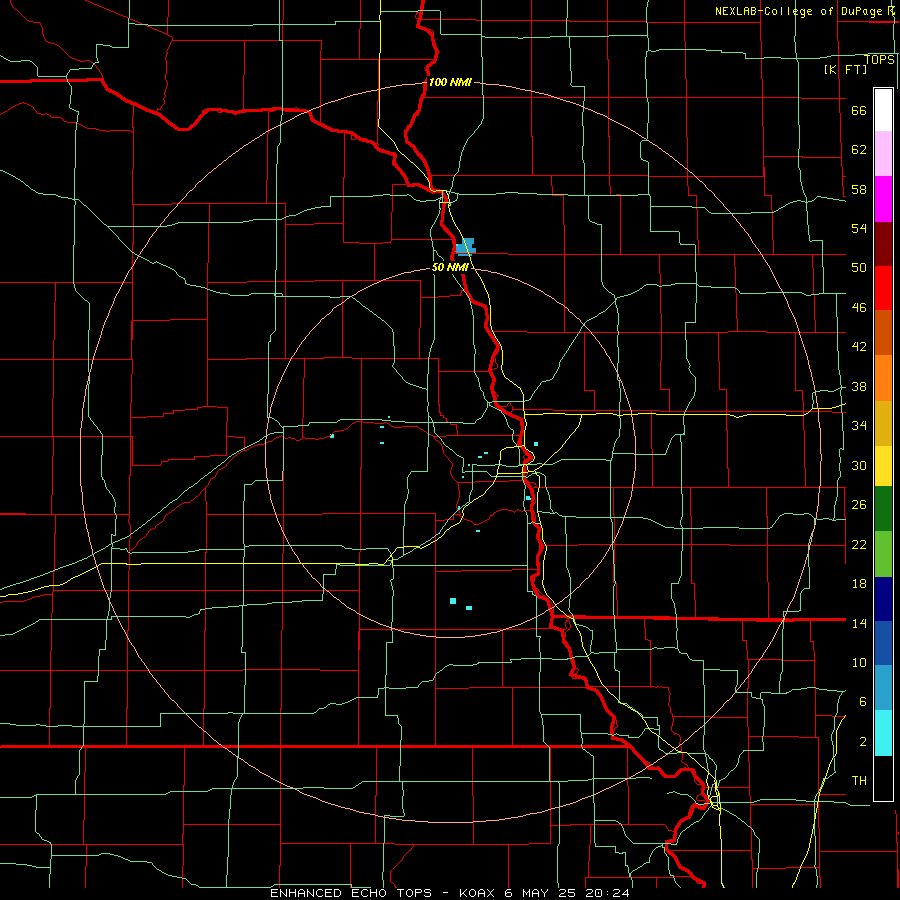This screenshot has width=900, height=900.
Task: Click the "TH" threshold label
Action: point(859,781)
